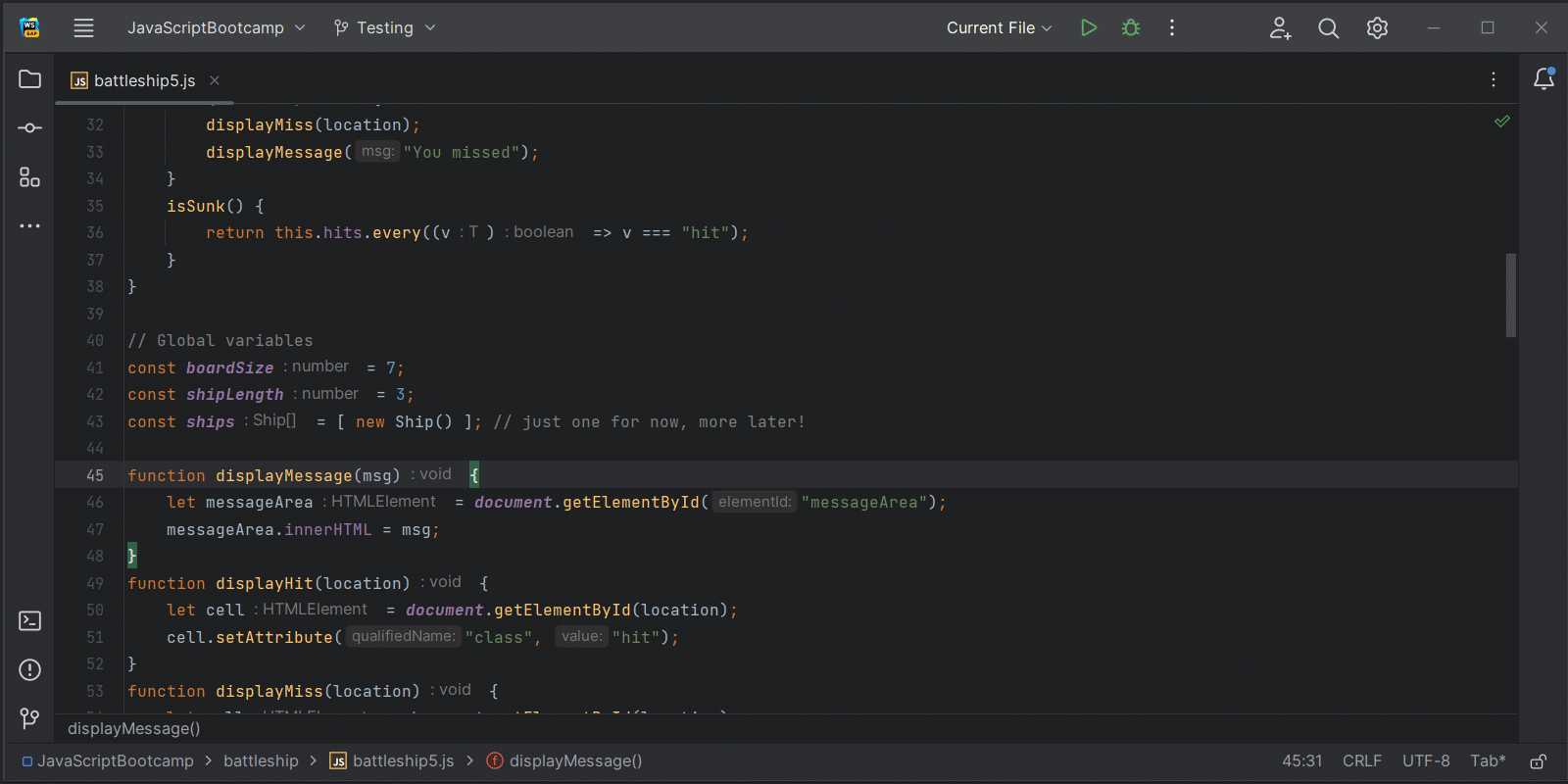Open the Structure tool window

pos(30,177)
